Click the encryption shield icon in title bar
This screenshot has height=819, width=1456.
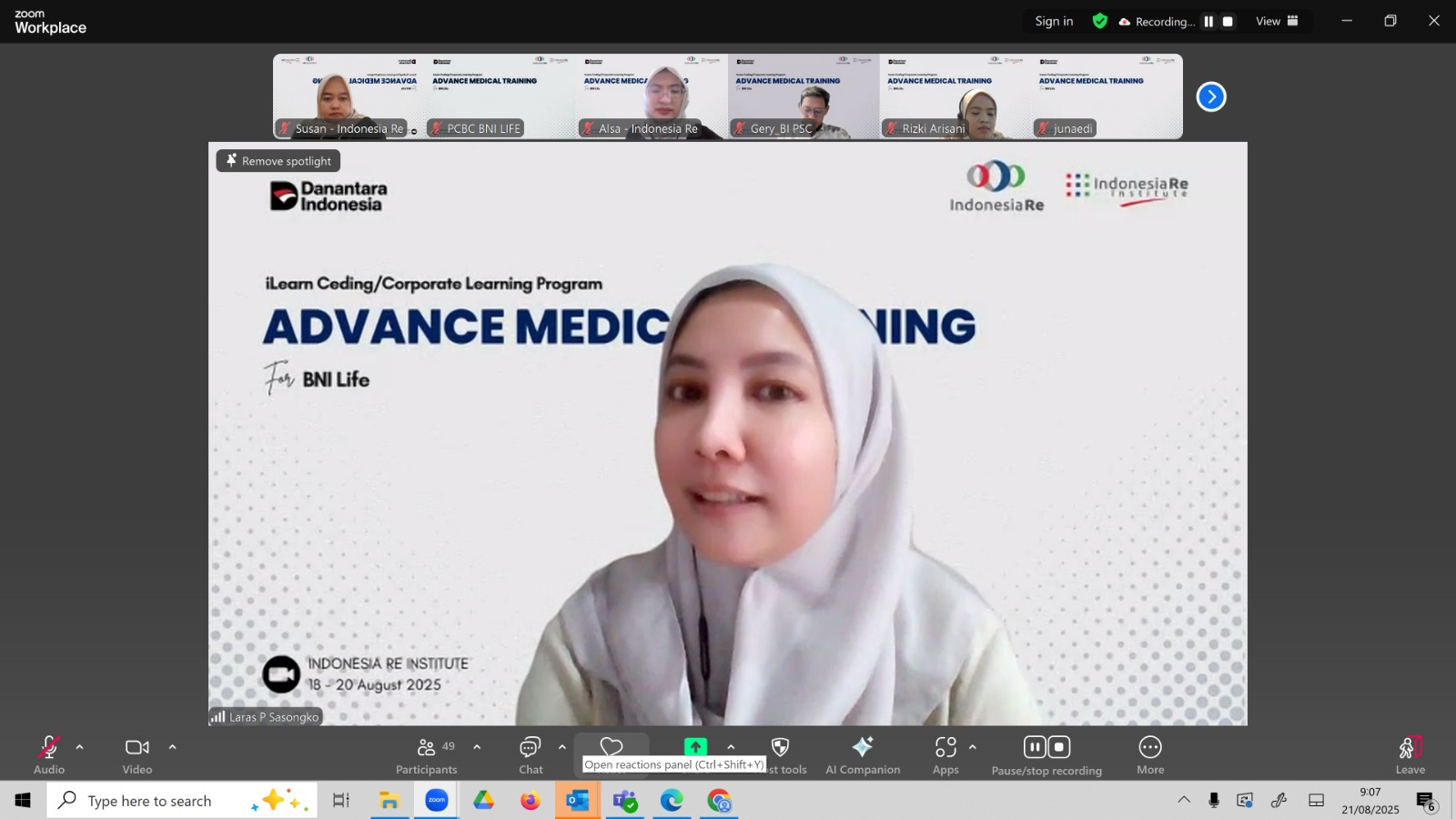pyautogui.click(x=1100, y=21)
